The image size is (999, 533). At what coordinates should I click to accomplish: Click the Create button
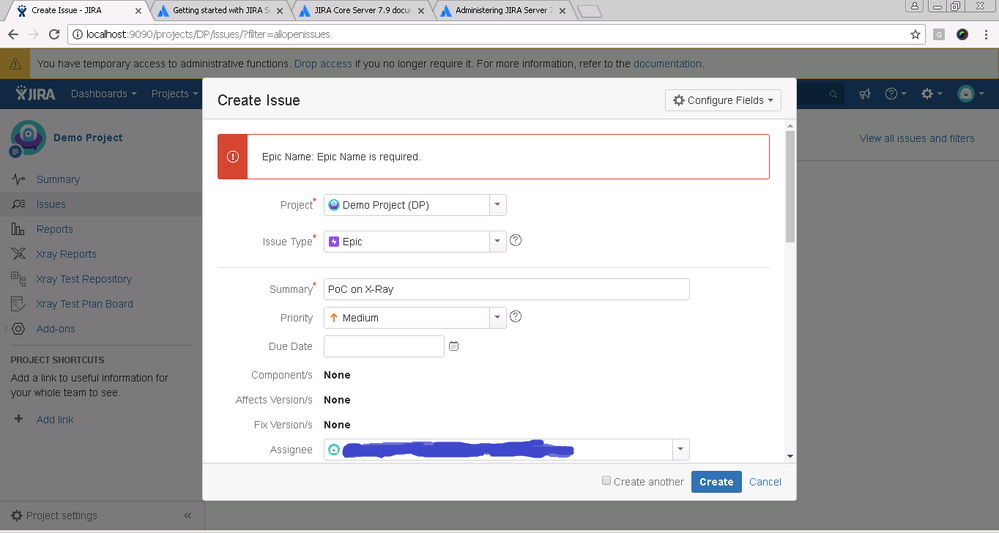coord(716,482)
